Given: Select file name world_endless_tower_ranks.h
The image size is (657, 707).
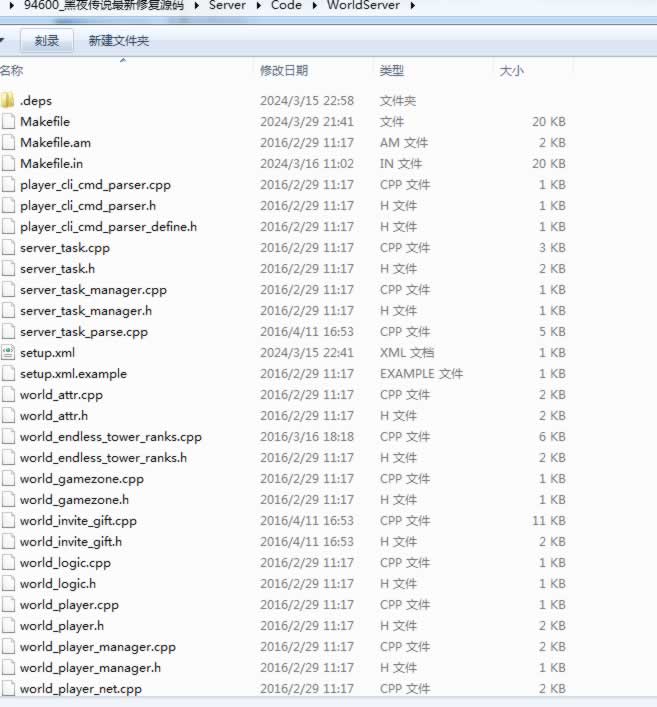Looking at the screenshot, I should coord(103,458).
